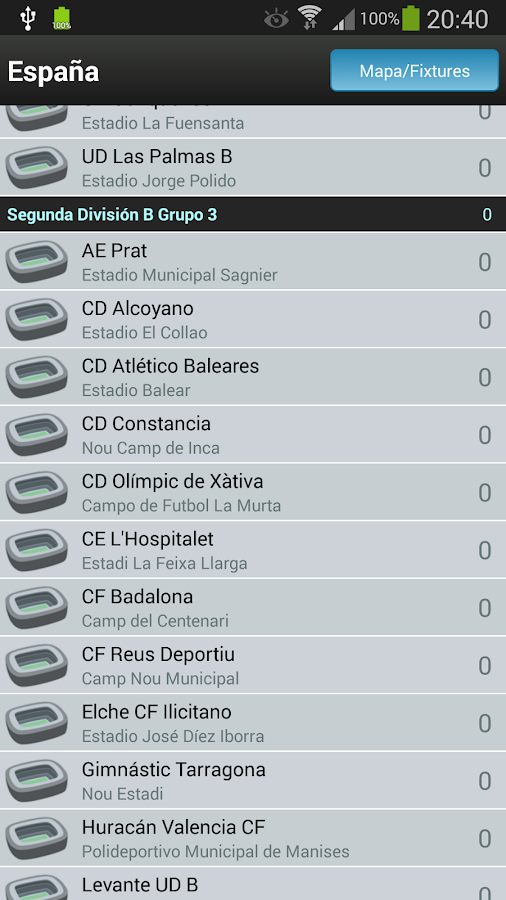This screenshot has width=506, height=900.
Task: Select the stadium icon for CD Constancia
Action: 37,435
